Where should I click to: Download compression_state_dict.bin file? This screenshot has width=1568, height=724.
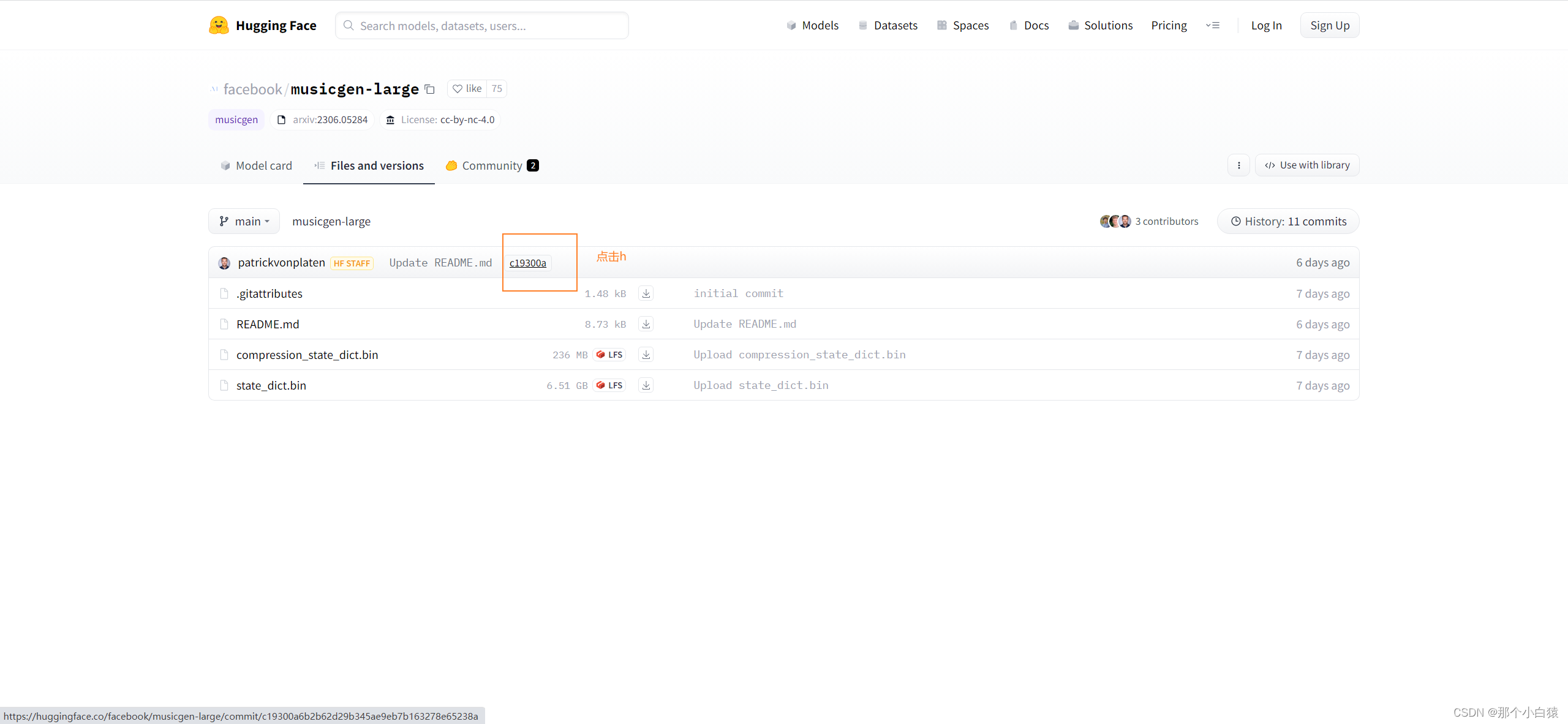click(646, 355)
